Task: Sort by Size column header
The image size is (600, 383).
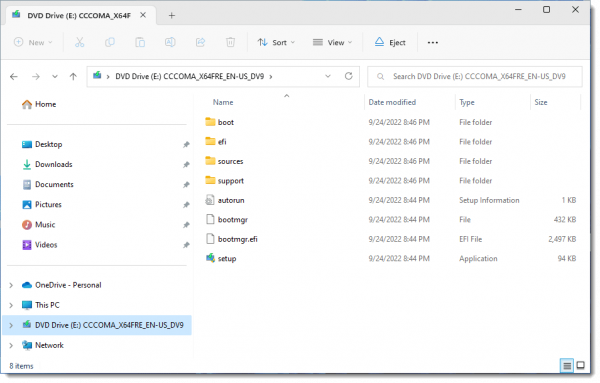Action: (x=541, y=102)
